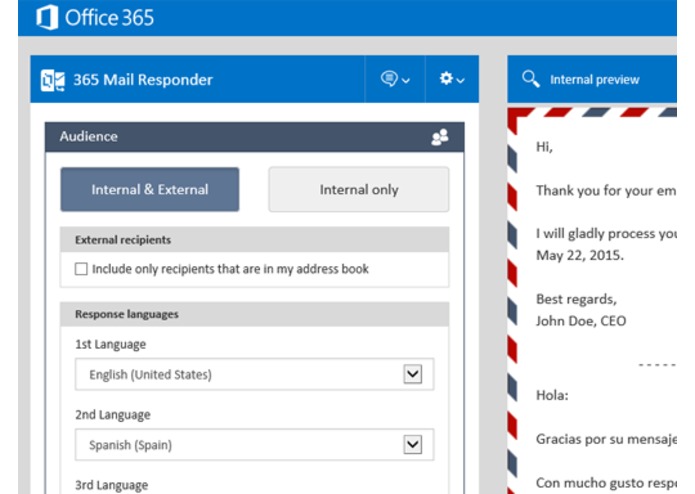
Task: Click 'Con mucho gusto' preview line
Action: coord(606,482)
